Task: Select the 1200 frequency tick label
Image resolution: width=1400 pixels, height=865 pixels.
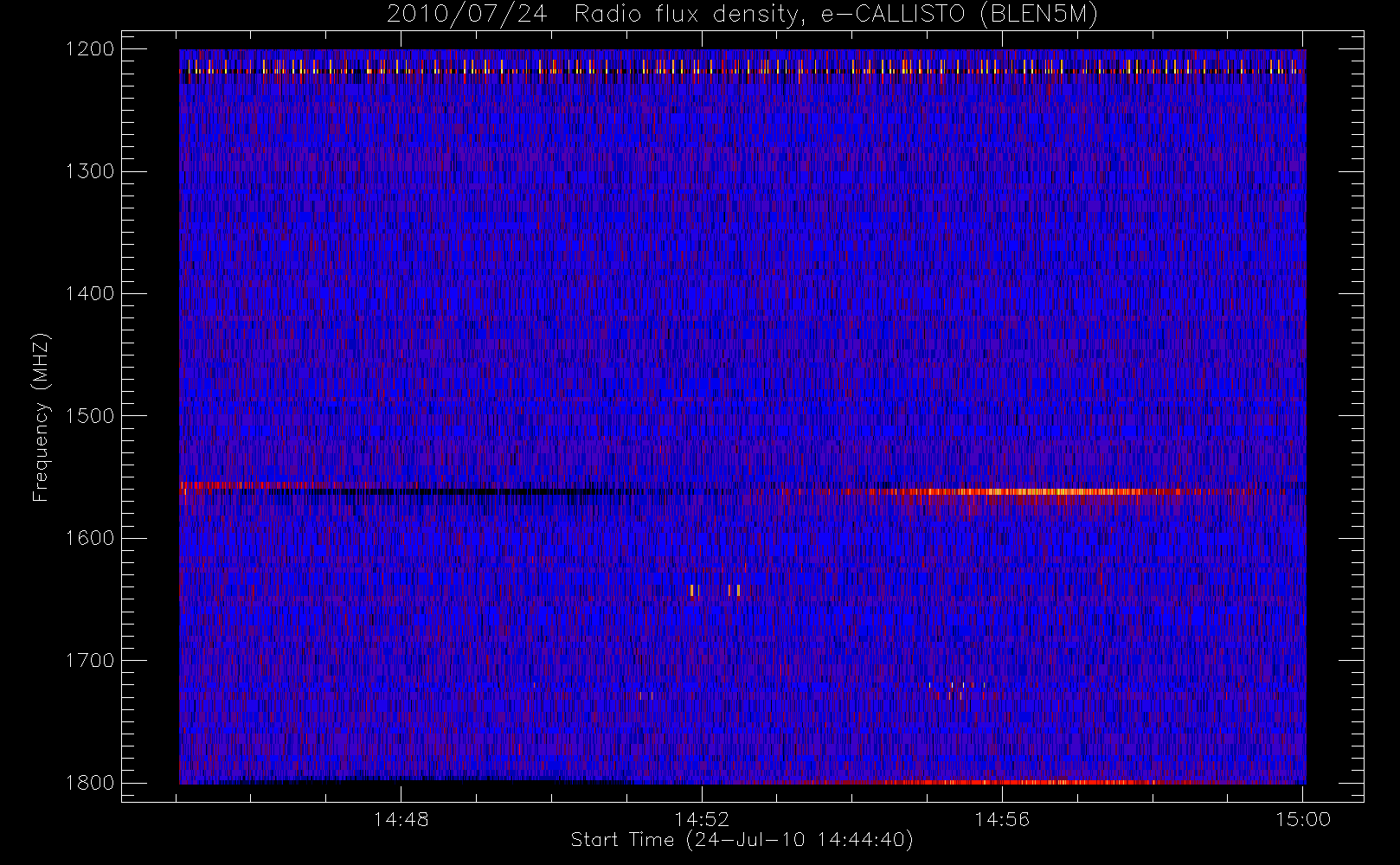Action: (91, 49)
